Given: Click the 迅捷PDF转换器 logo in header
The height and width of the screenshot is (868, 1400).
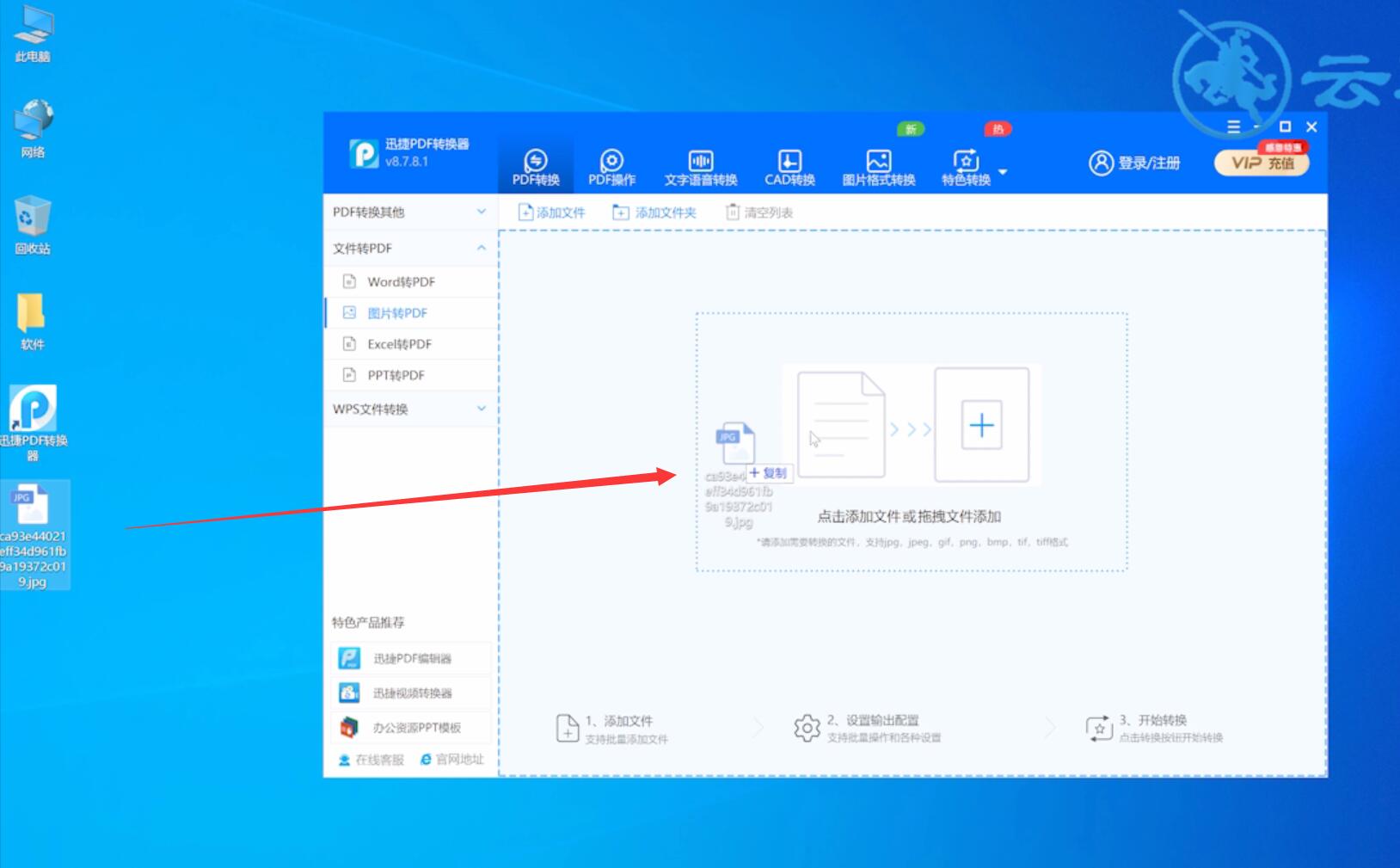Looking at the screenshot, I should tap(364, 153).
